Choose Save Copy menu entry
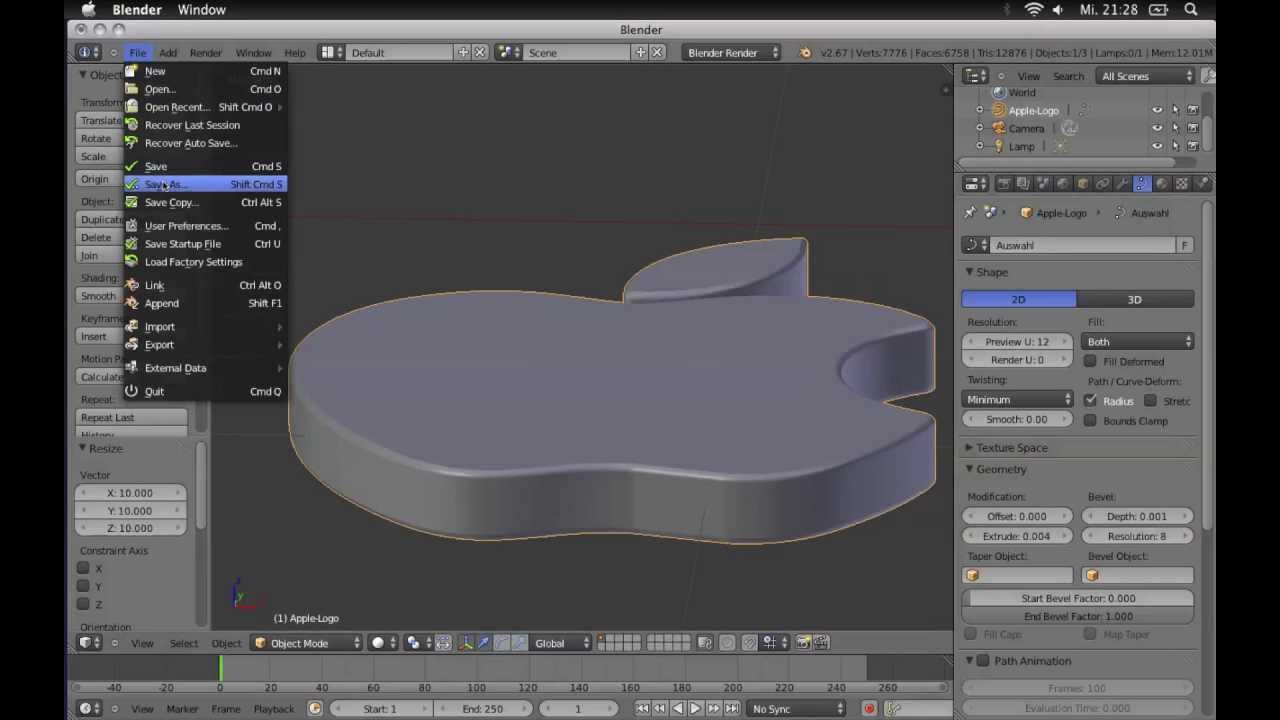The width and height of the screenshot is (1280, 720). coord(205,202)
